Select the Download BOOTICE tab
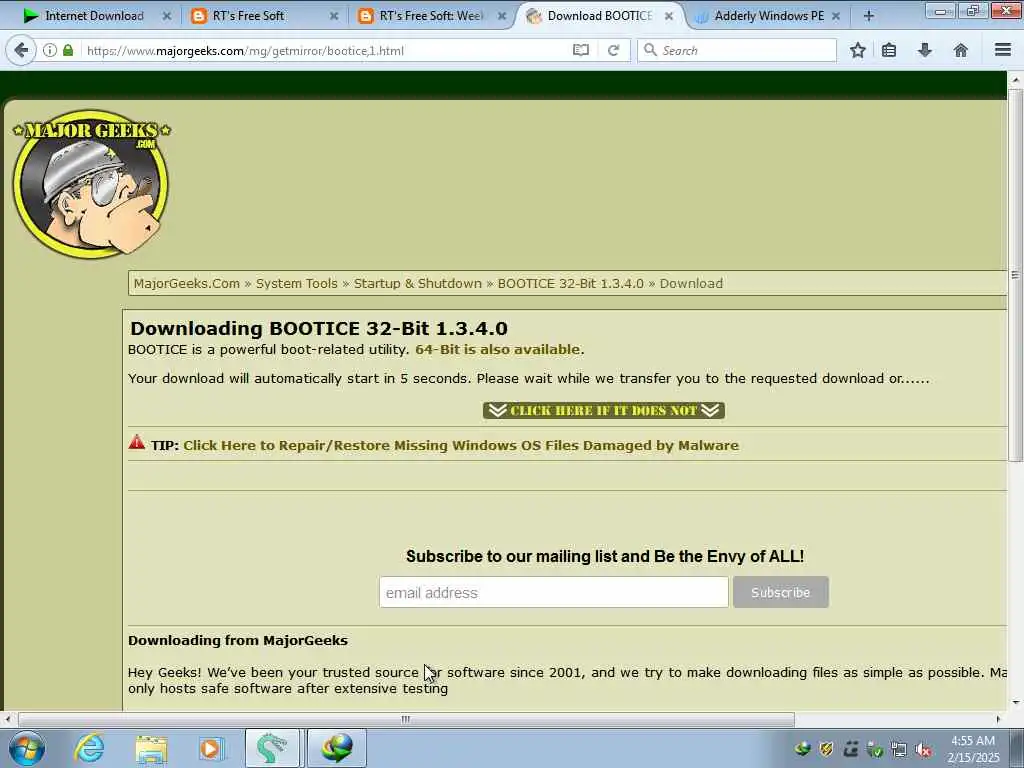This screenshot has width=1024, height=768. pyautogui.click(x=600, y=16)
